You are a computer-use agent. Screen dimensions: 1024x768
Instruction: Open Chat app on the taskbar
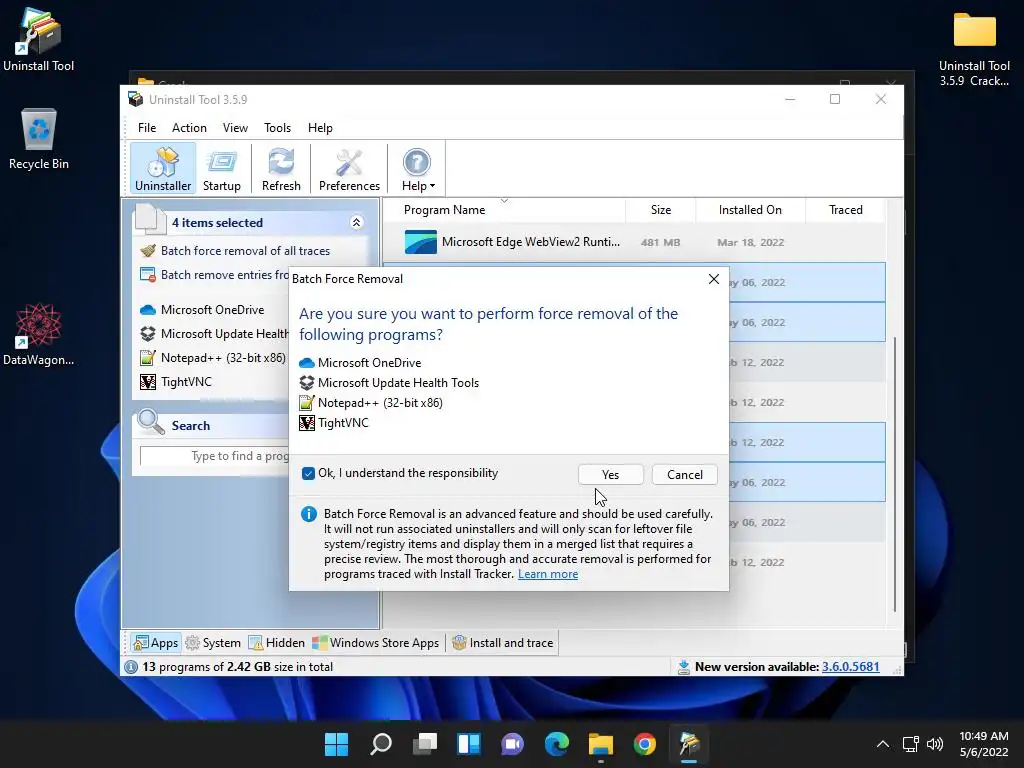(513, 744)
